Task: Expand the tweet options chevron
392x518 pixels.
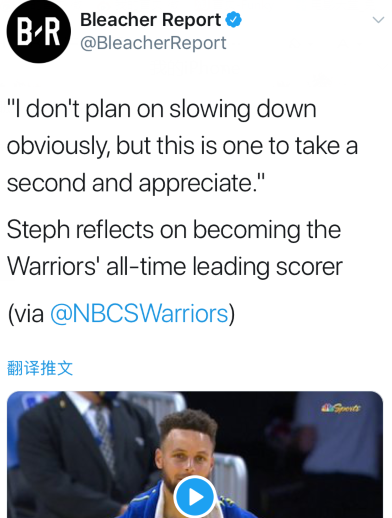Action: tap(378, 20)
